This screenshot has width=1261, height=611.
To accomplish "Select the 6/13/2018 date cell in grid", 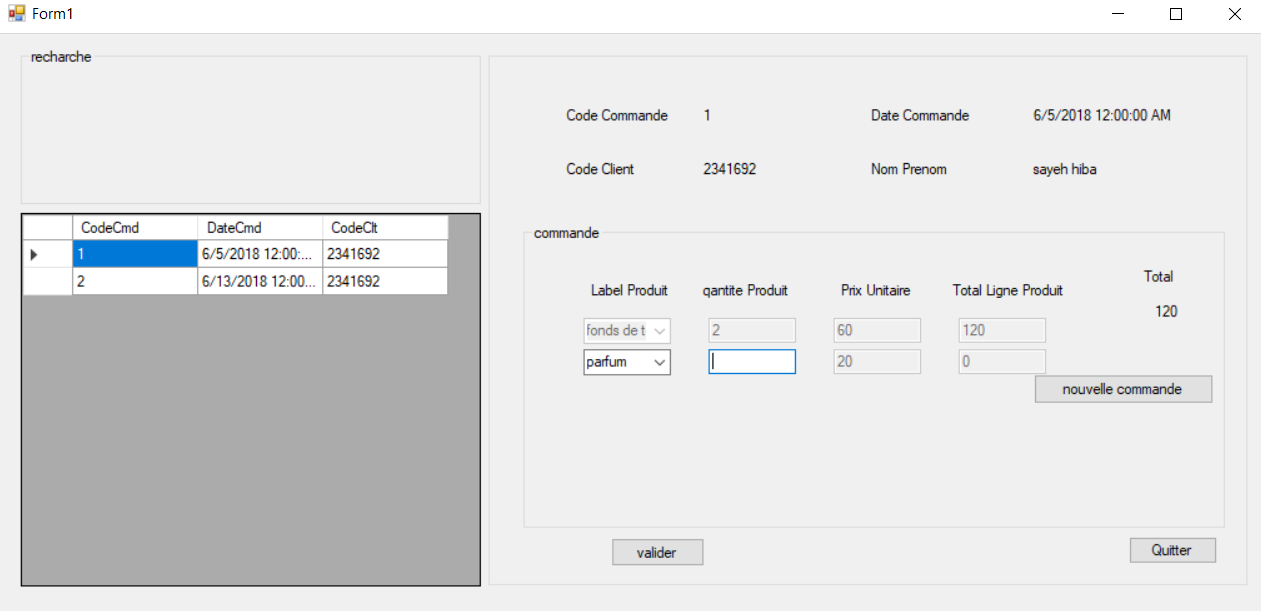I will tap(260, 281).
